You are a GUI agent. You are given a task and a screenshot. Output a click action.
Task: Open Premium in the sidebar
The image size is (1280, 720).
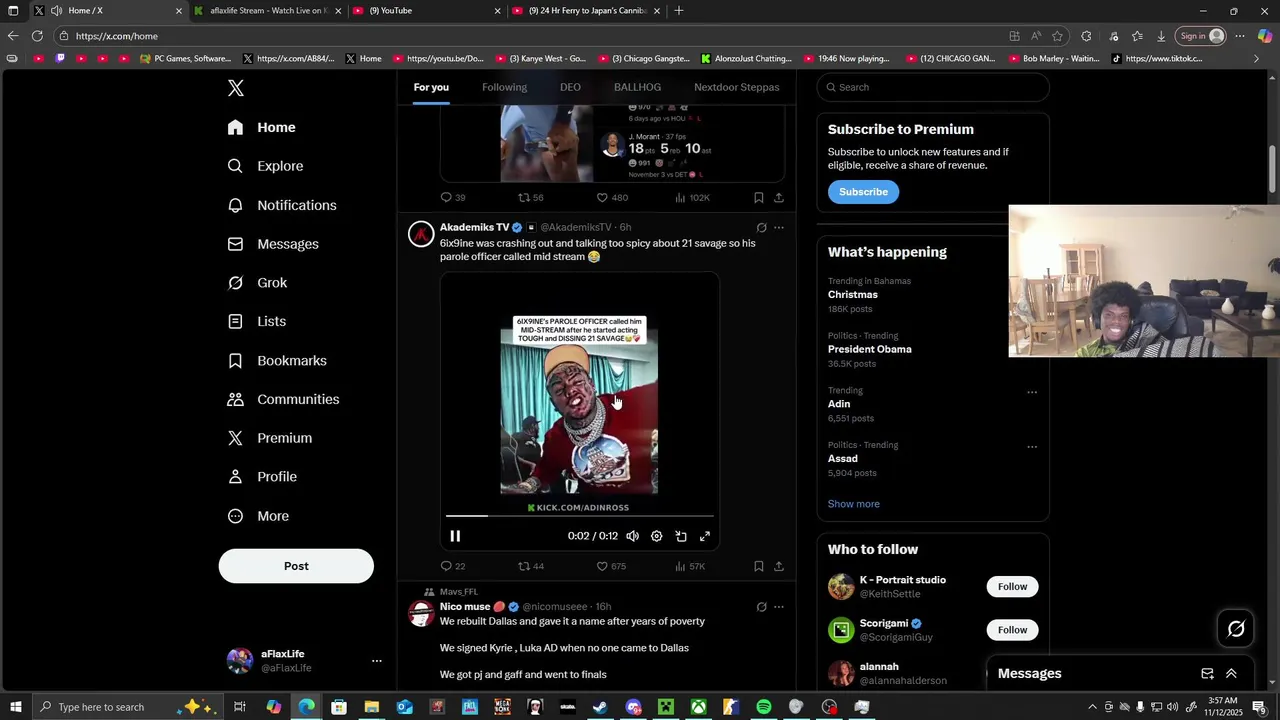coord(270,438)
